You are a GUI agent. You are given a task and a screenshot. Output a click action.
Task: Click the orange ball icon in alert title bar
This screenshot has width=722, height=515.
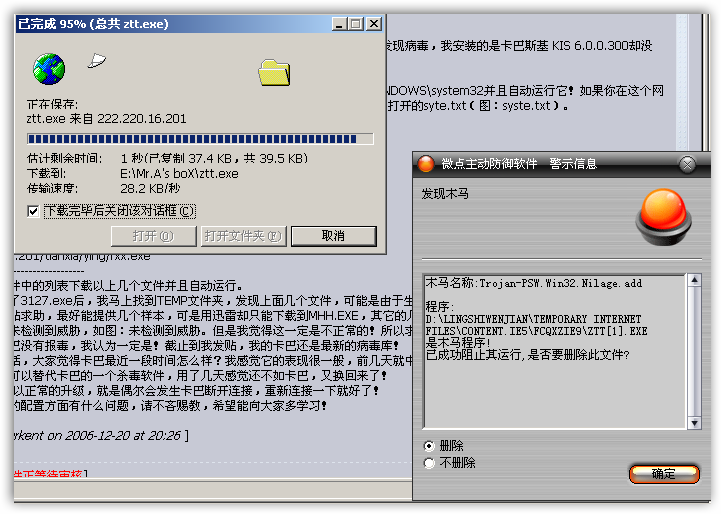coord(426,164)
